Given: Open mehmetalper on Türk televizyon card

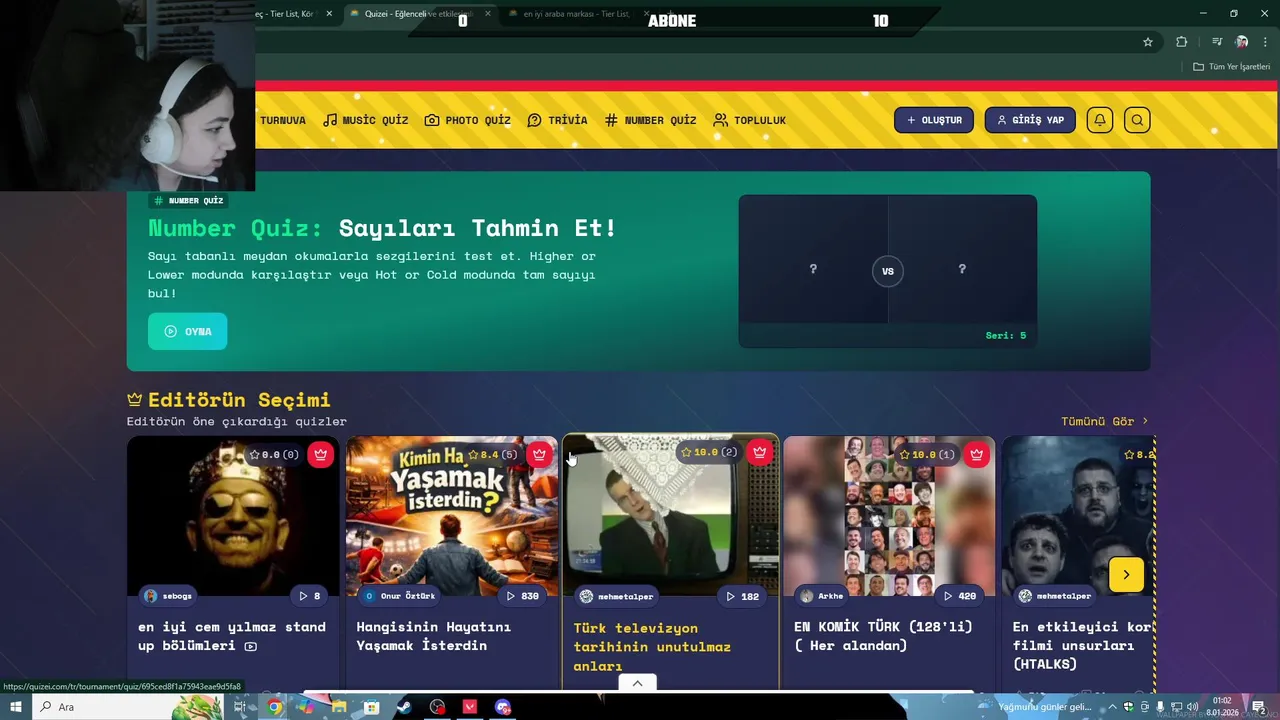Looking at the screenshot, I should click(617, 596).
